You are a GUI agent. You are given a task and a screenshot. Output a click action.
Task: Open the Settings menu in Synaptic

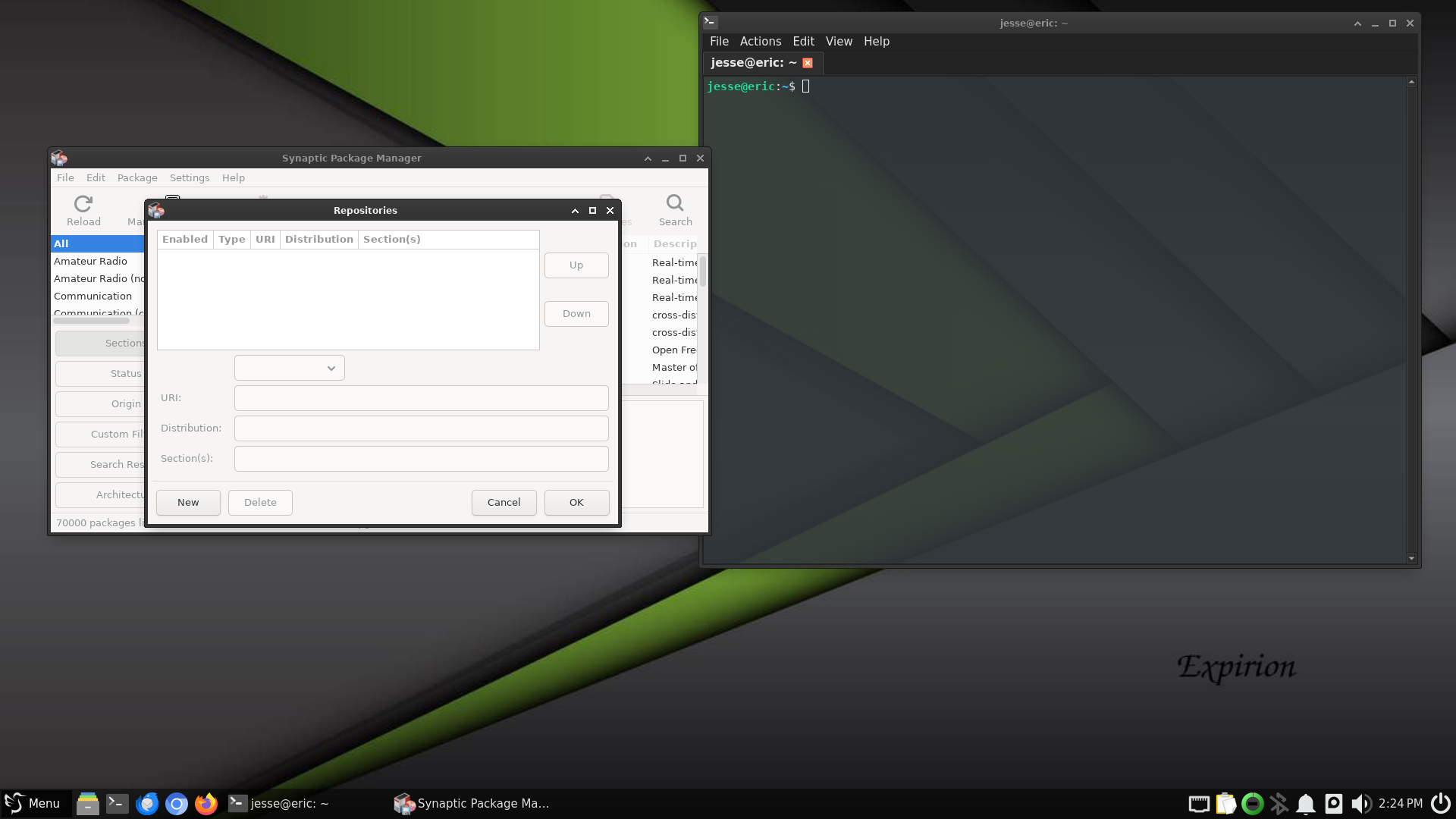(x=190, y=177)
